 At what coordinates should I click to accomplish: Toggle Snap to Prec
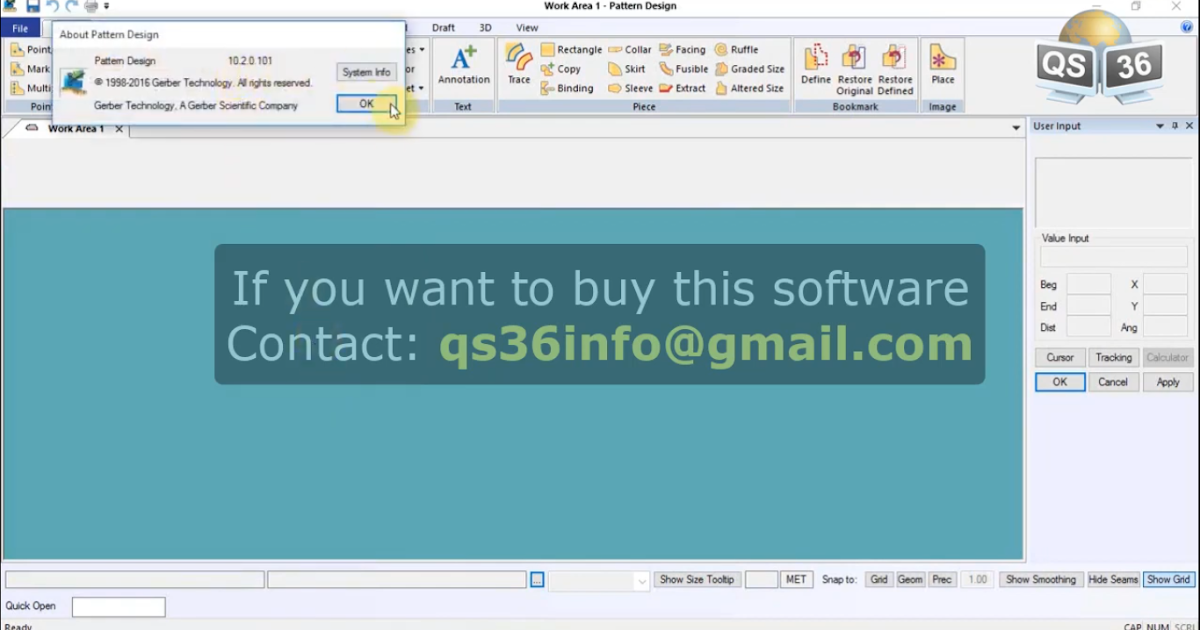coord(942,580)
